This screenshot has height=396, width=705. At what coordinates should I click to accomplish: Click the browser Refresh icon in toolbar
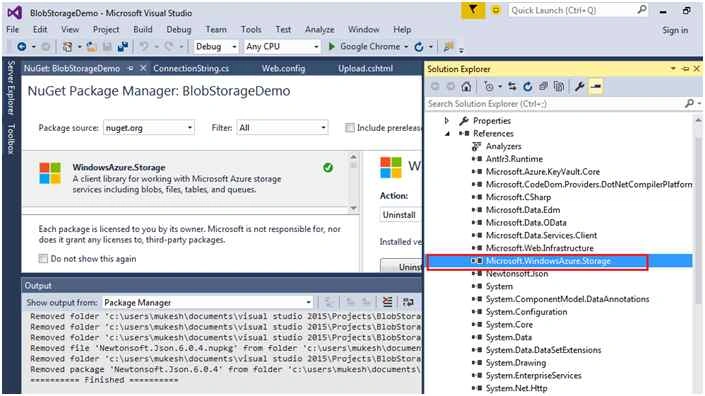pos(419,46)
